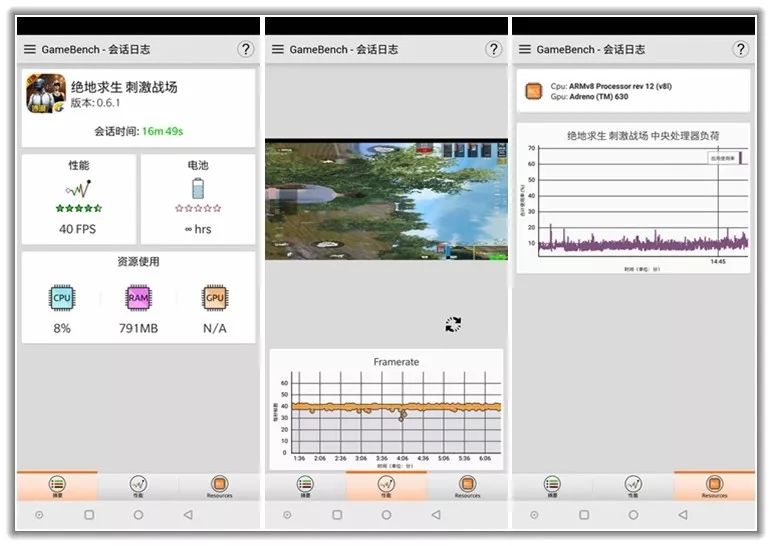Select the 性能 tab on the right screen

(x=633, y=486)
